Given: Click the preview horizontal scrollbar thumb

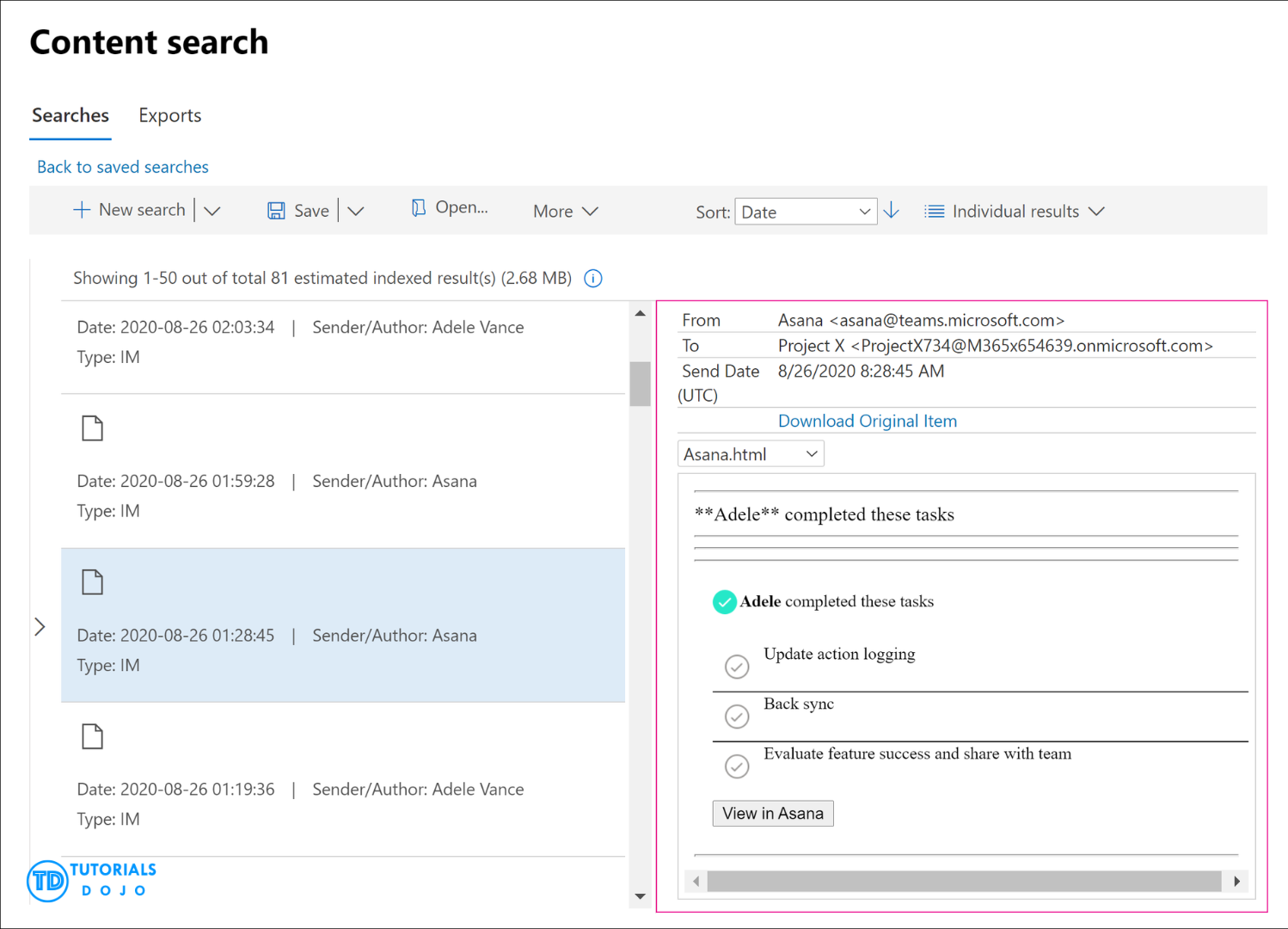Looking at the screenshot, I should 964,882.
